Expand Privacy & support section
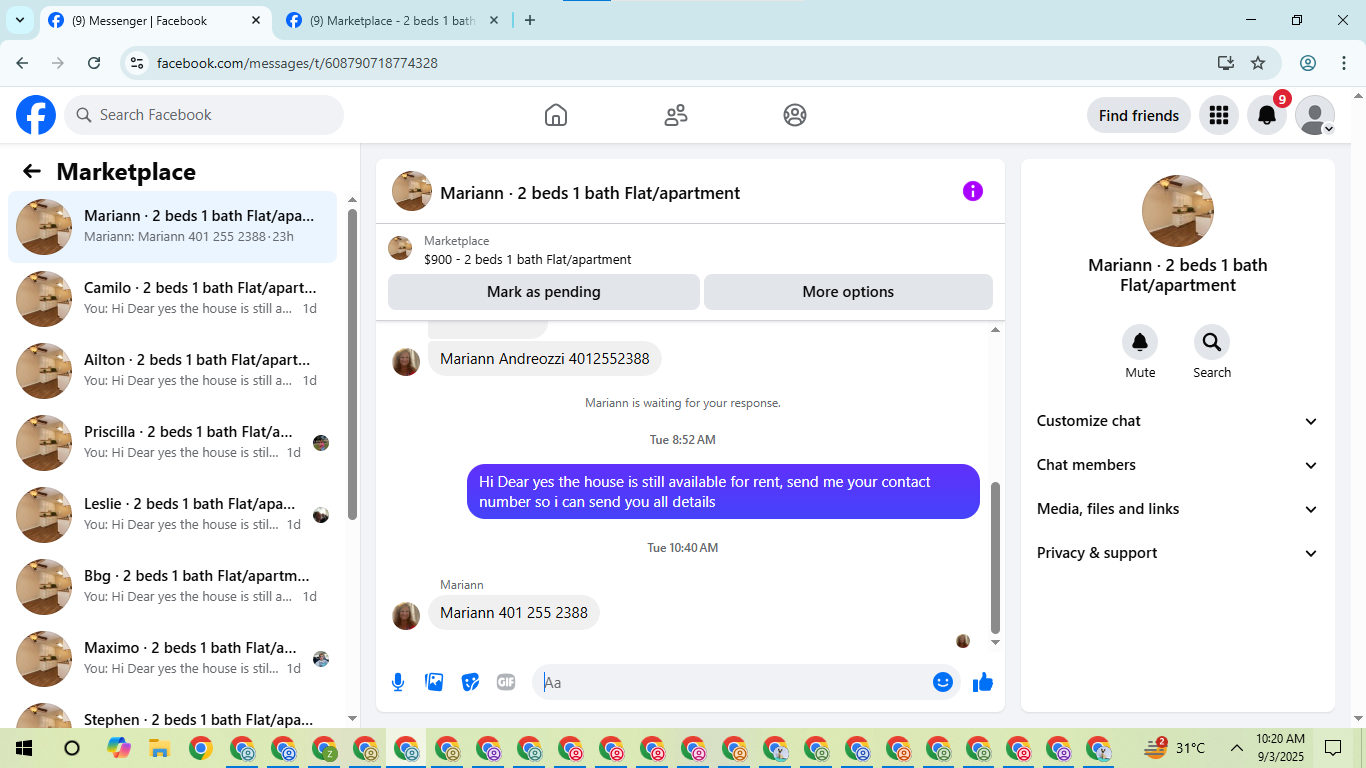Viewport: 1366px width, 768px height. [x=1178, y=553]
